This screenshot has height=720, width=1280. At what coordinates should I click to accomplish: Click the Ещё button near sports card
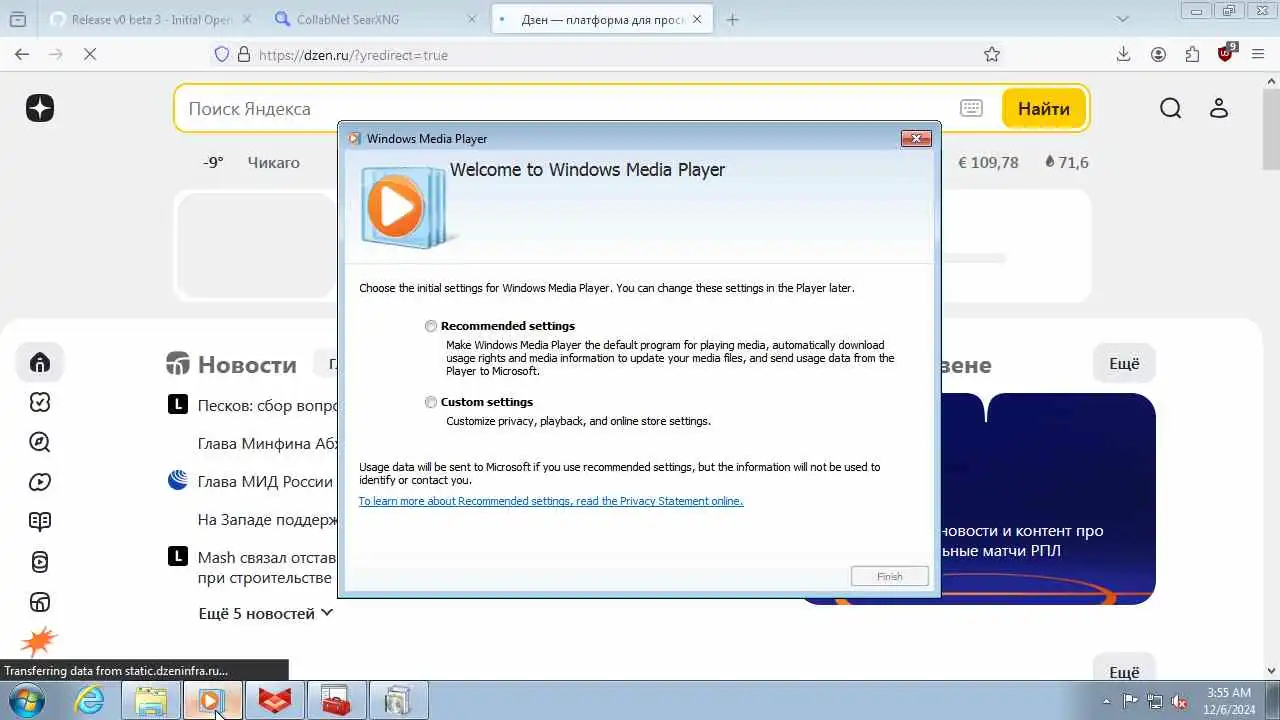tap(1124, 364)
